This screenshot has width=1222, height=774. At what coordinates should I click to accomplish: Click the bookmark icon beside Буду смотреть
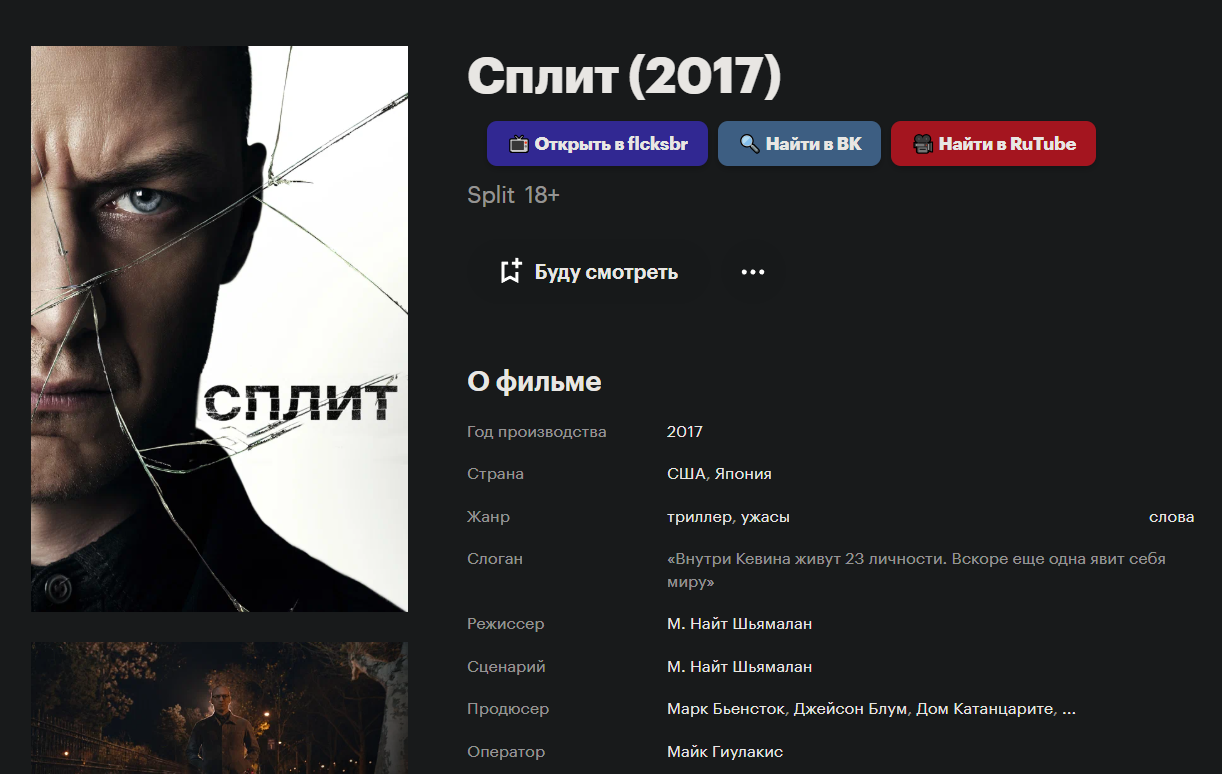pyautogui.click(x=511, y=271)
